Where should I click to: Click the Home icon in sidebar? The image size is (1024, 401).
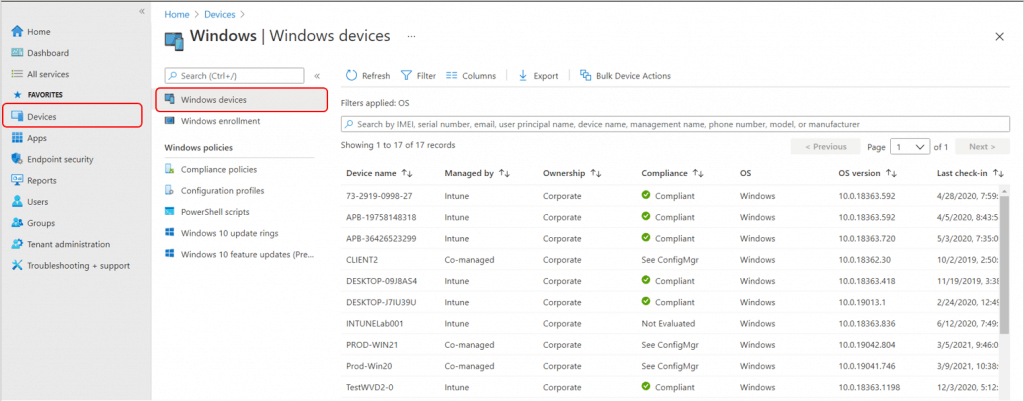click(17, 31)
